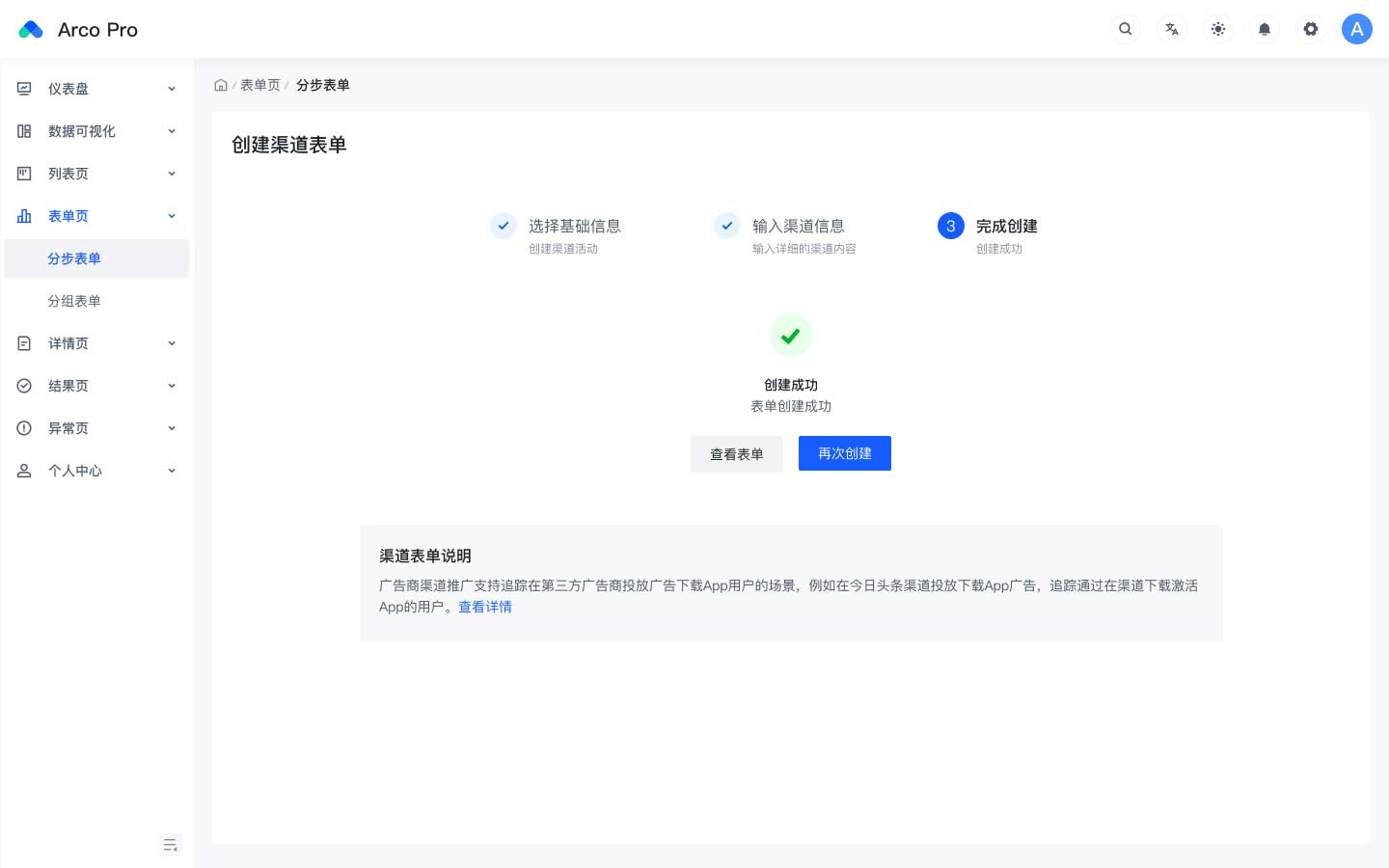This screenshot has height=868, width=1389.
Task: Click the 数据可视化 sidebar icon
Action: (24, 131)
